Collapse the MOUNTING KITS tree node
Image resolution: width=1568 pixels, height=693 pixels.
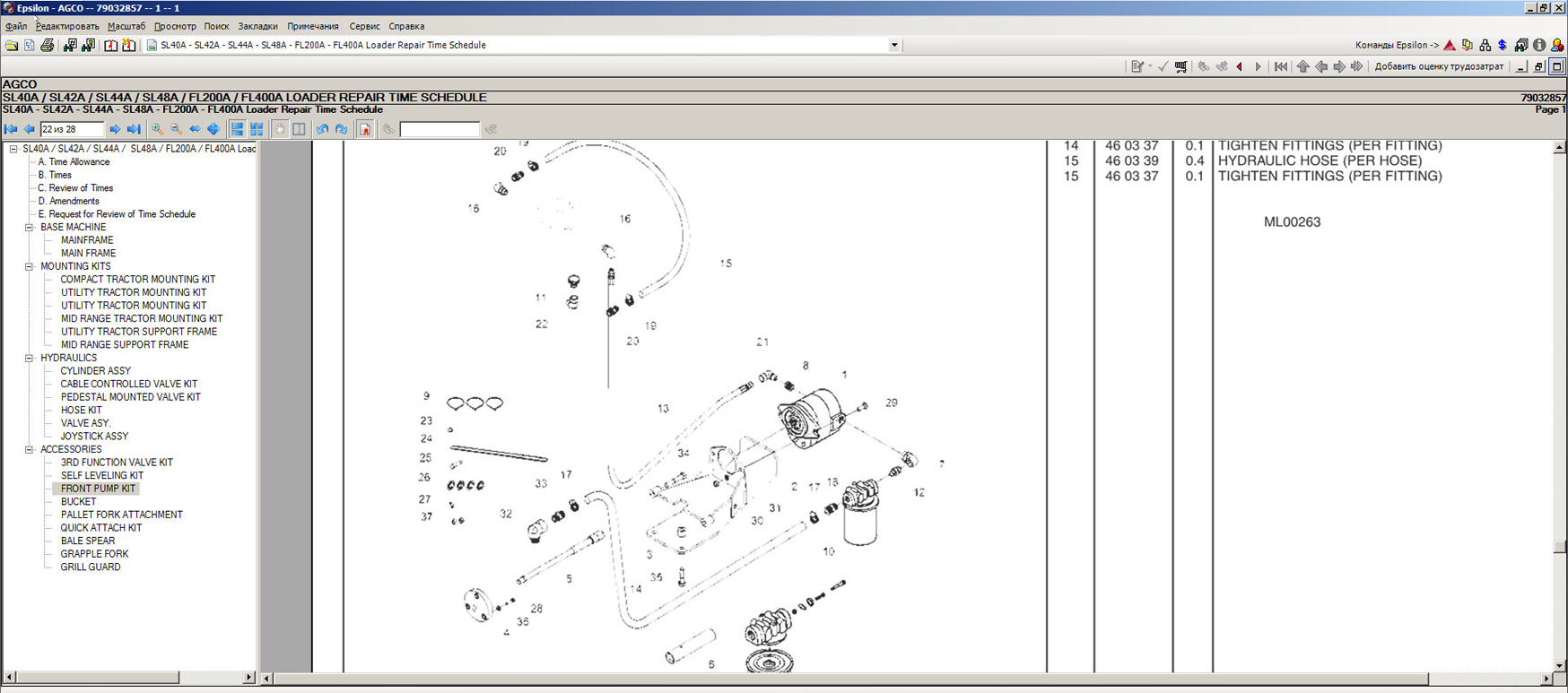30,266
